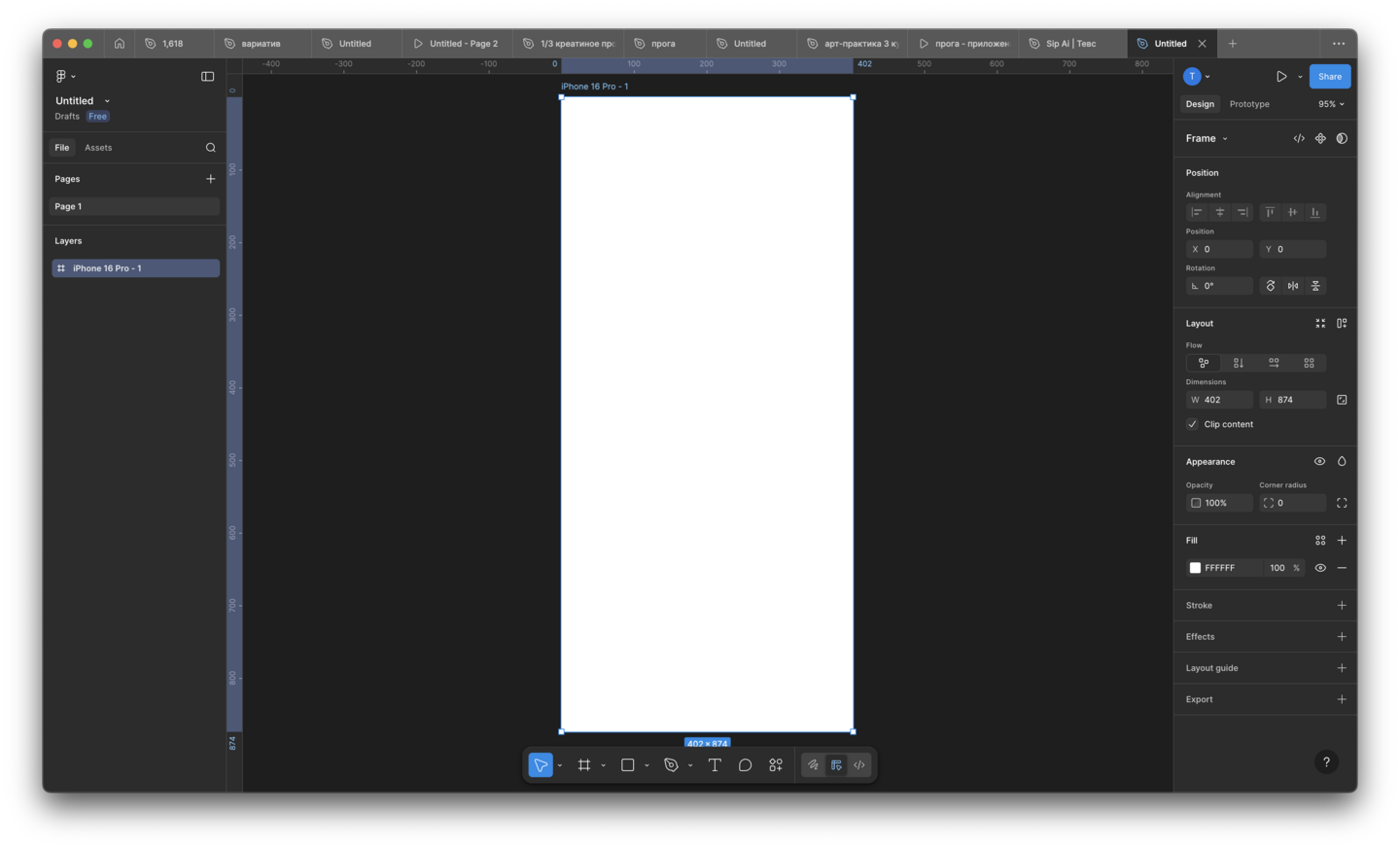Toggle layer visibility eye in Appearance
This screenshot has height=849, width=1400.
click(1319, 462)
